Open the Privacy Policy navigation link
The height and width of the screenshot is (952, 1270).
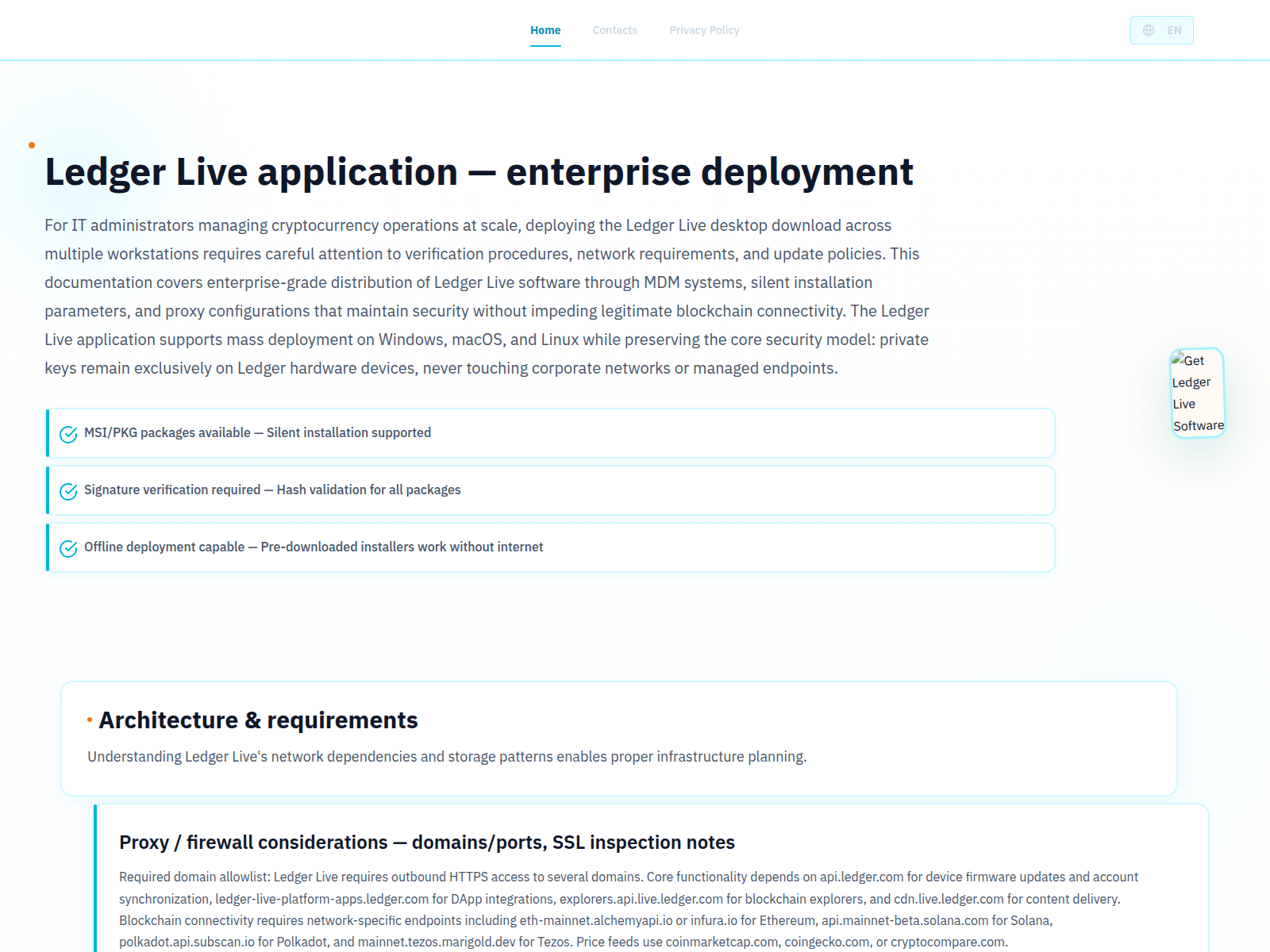coord(704,30)
